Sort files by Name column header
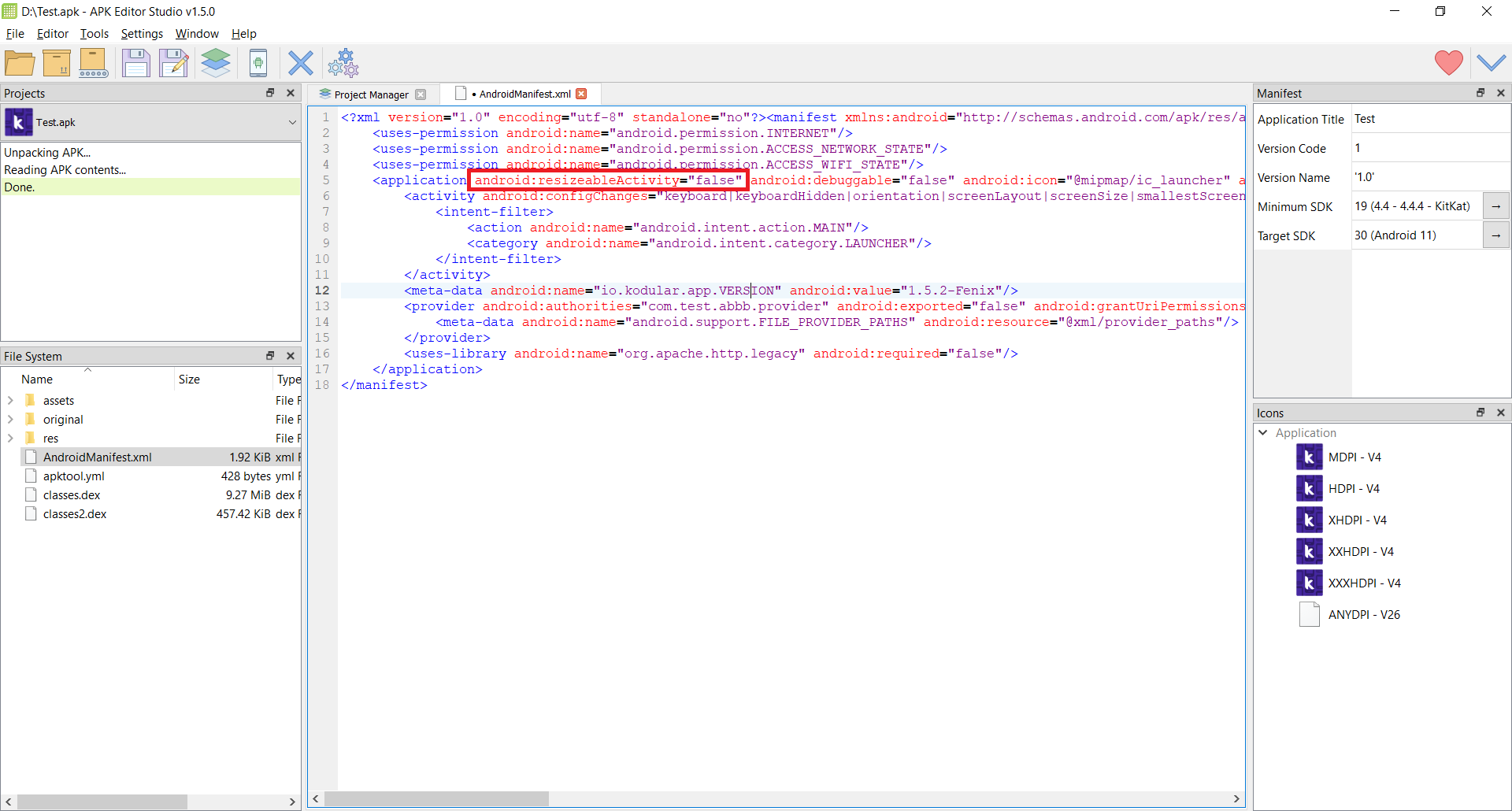 [88, 379]
